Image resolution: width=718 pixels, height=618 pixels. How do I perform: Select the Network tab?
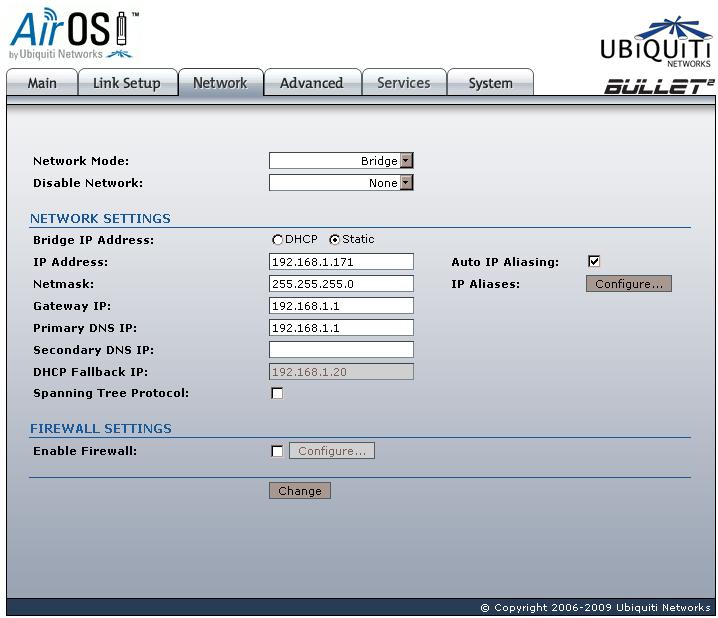click(220, 83)
